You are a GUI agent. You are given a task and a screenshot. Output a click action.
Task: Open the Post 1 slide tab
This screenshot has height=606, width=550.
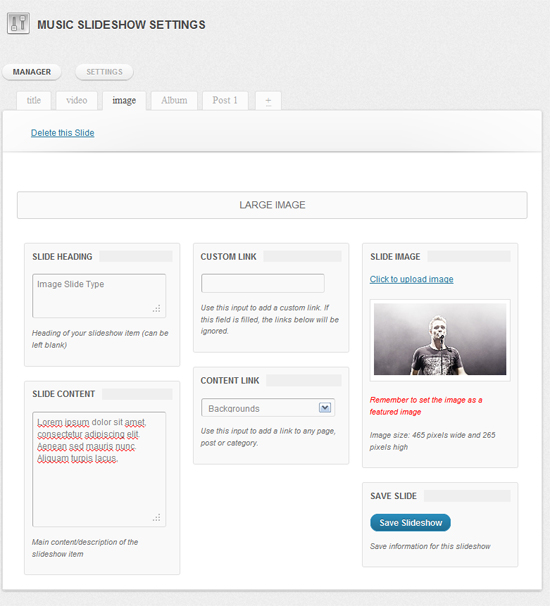click(225, 101)
